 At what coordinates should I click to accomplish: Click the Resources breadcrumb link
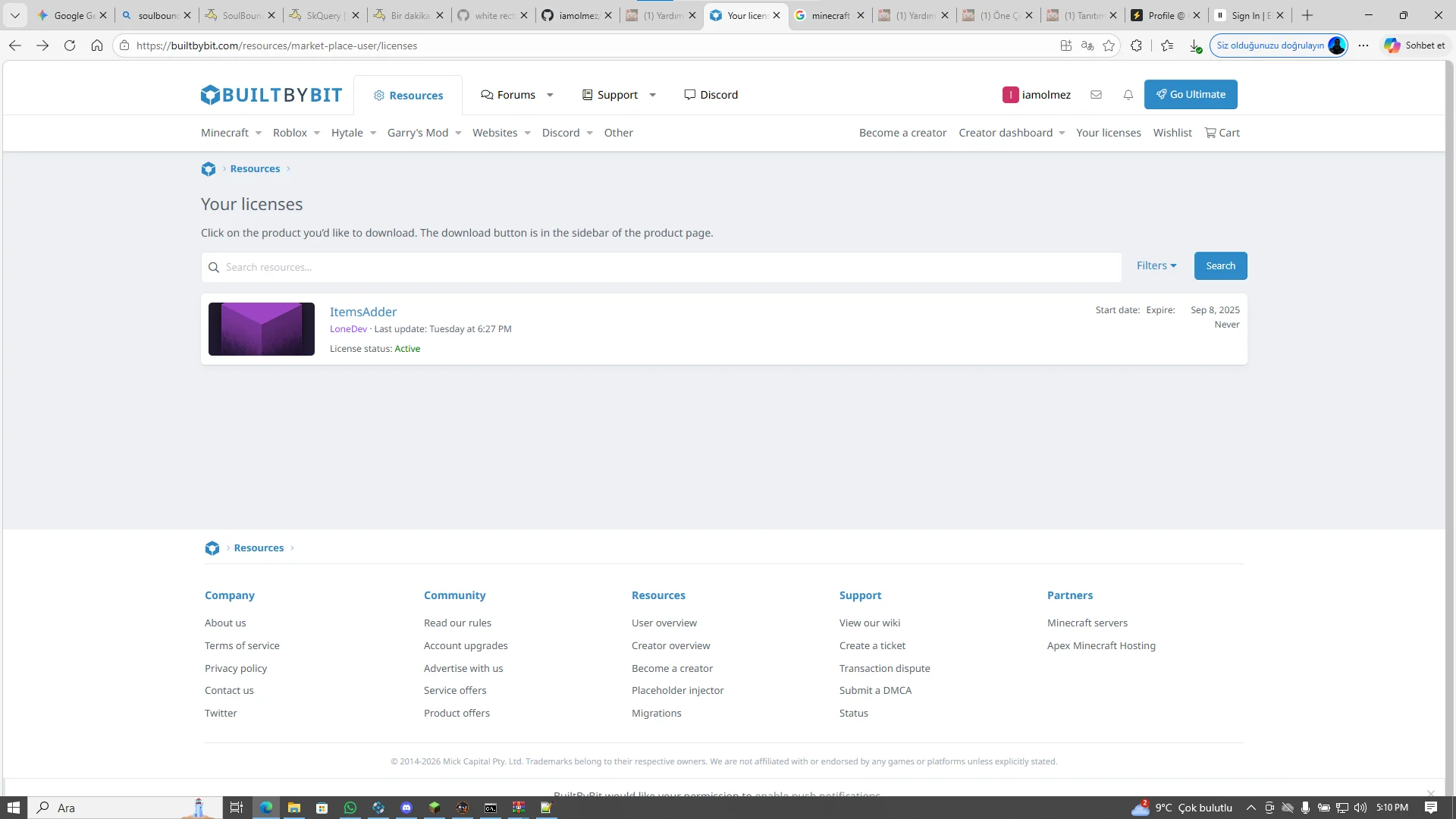click(255, 168)
